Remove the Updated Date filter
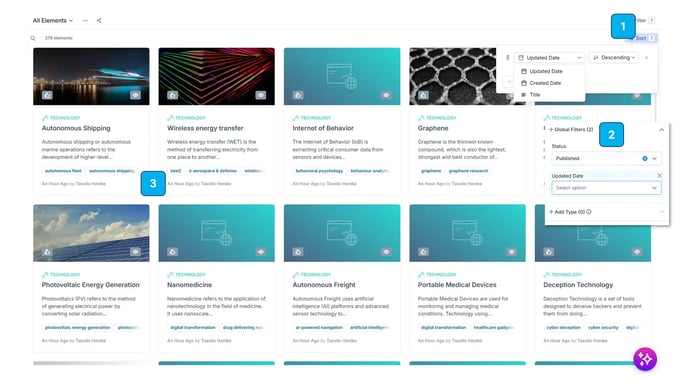Viewport: 688px width, 380px height. click(659, 176)
